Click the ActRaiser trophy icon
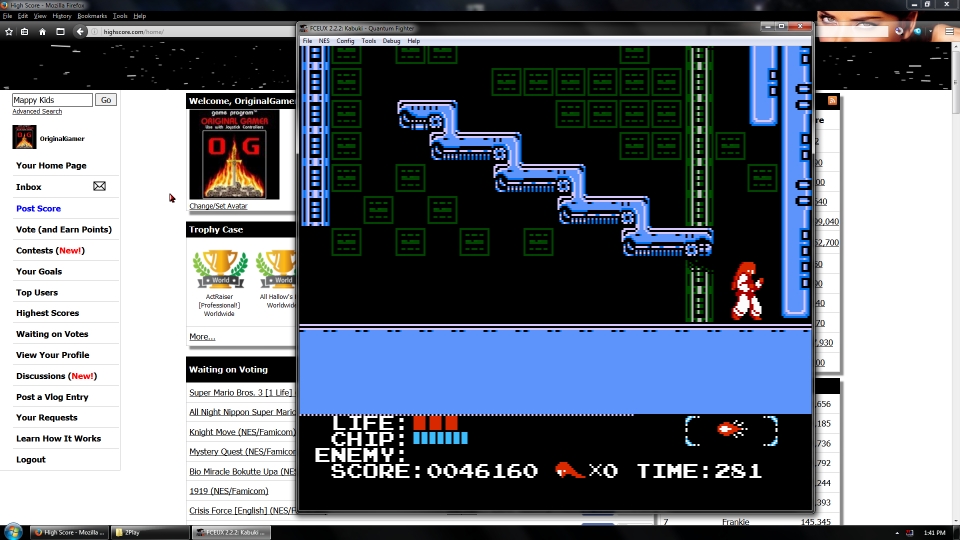This screenshot has height=540, width=960. click(219, 268)
